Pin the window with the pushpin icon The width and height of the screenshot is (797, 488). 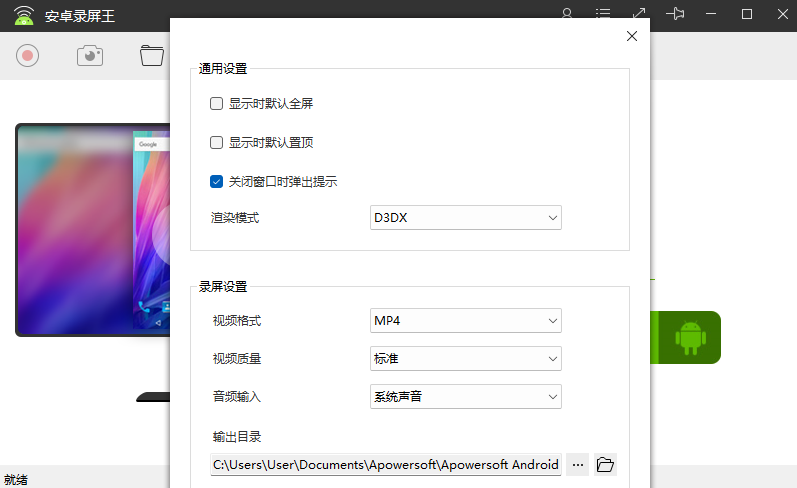pyautogui.click(x=675, y=14)
